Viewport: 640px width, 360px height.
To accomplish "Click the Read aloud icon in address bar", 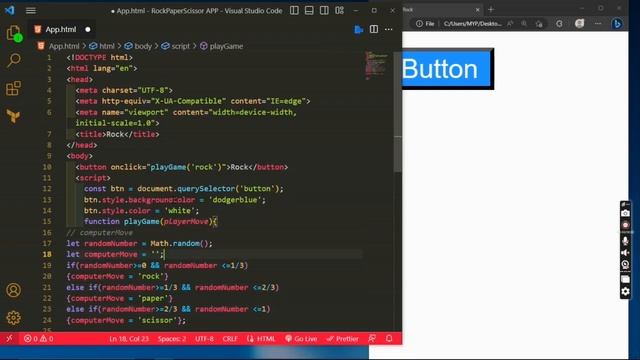I will [x=510, y=24].
